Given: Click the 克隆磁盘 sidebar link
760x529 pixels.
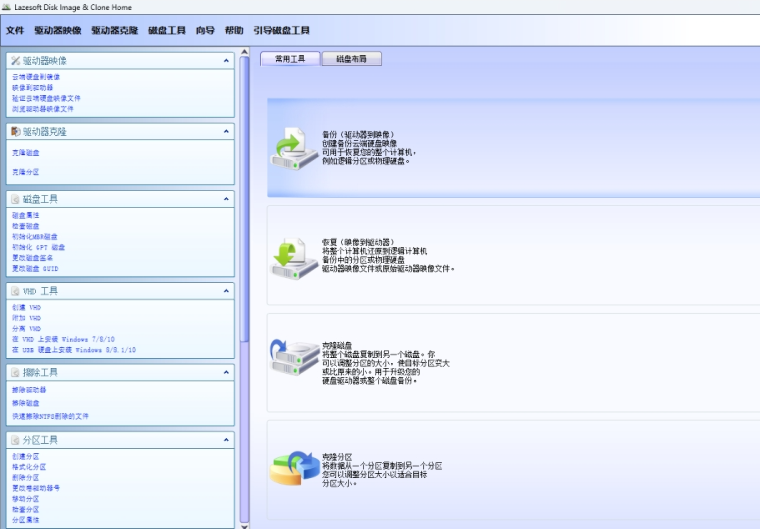Looking at the screenshot, I should coord(26,152).
